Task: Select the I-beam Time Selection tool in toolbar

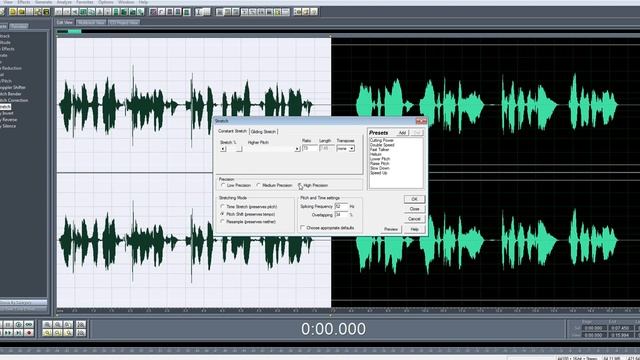Action: (198, 12)
